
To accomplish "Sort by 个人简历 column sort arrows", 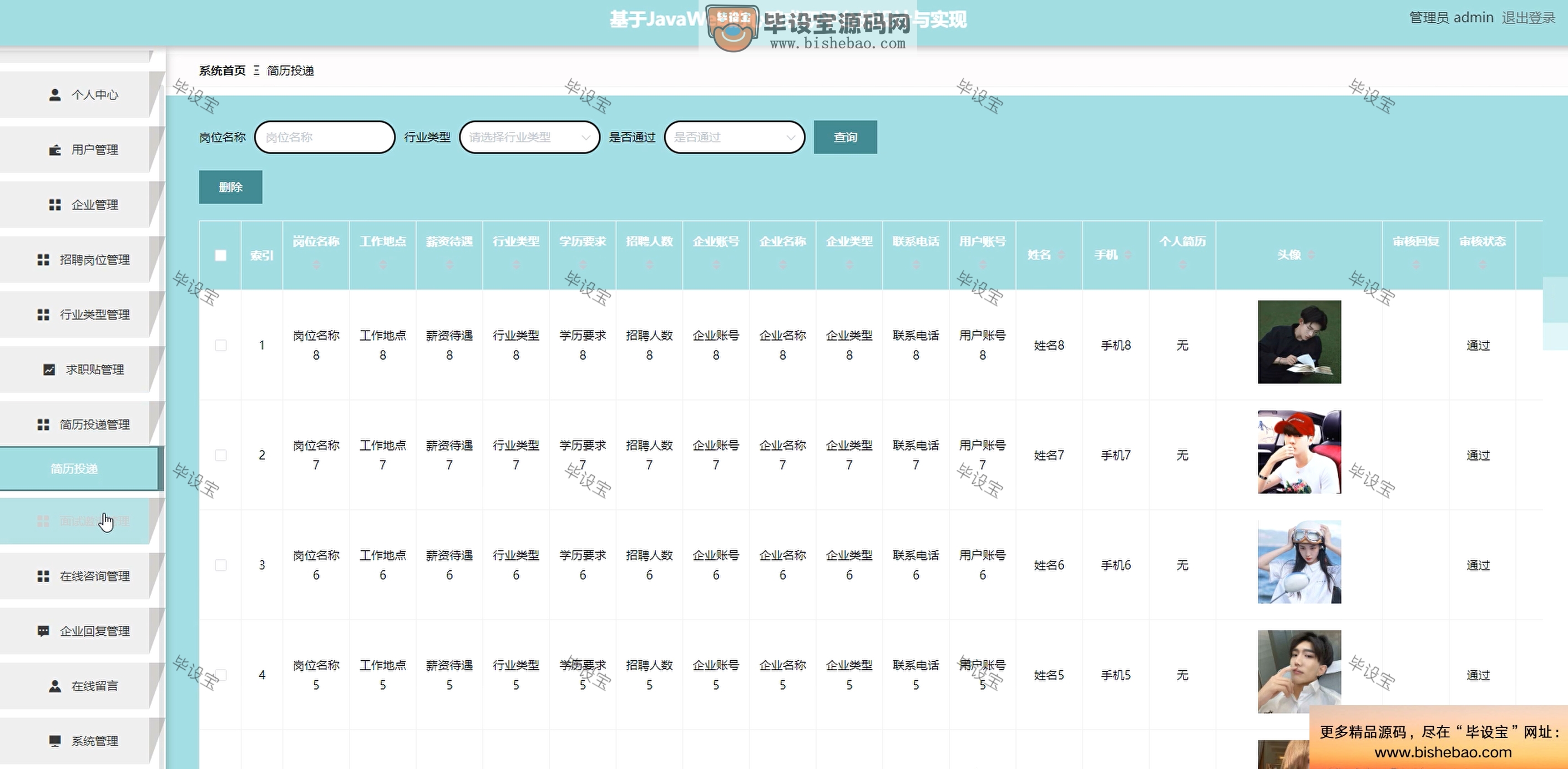I will [1183, 265].
